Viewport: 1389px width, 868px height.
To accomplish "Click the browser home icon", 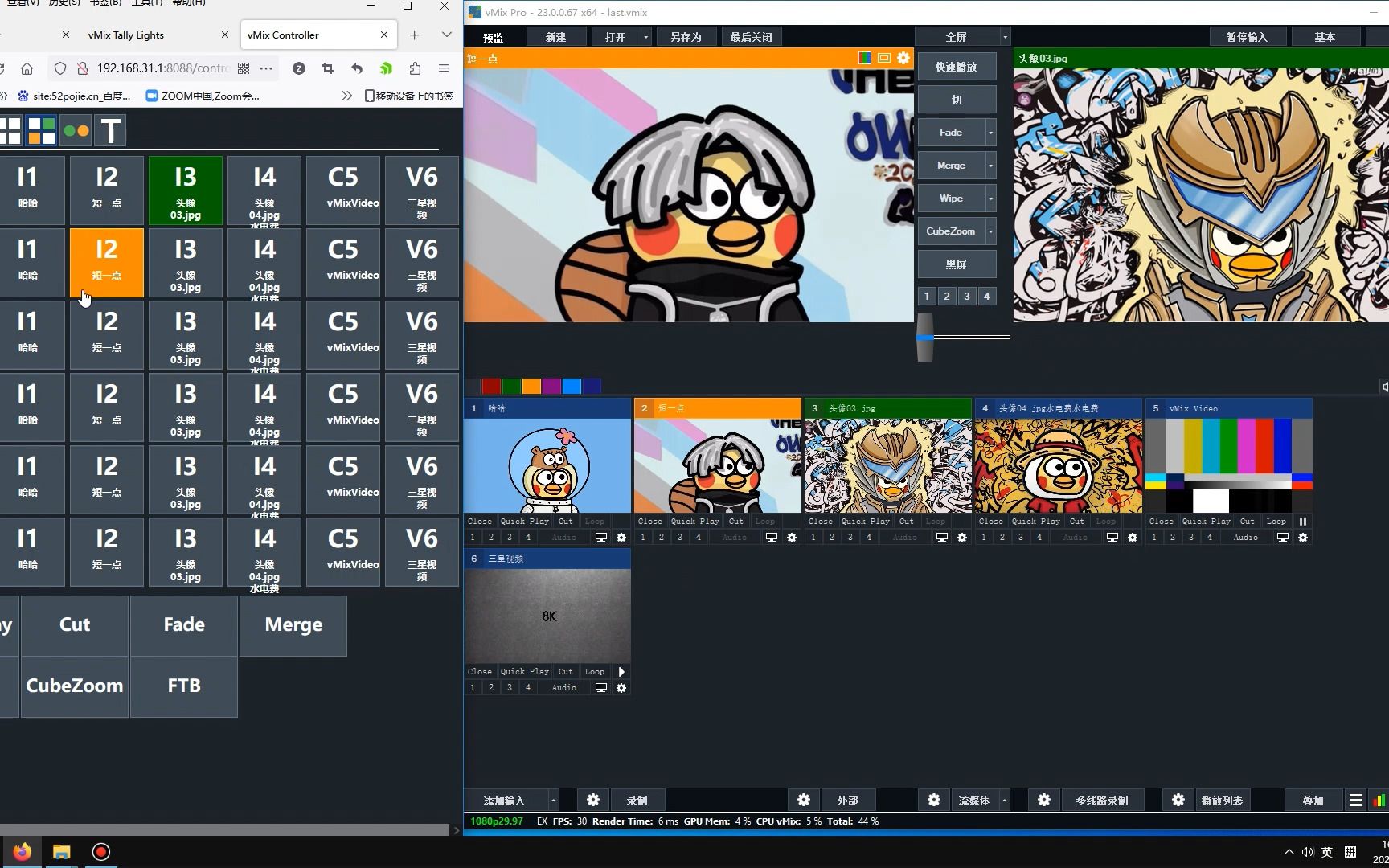I will (27, 68).
